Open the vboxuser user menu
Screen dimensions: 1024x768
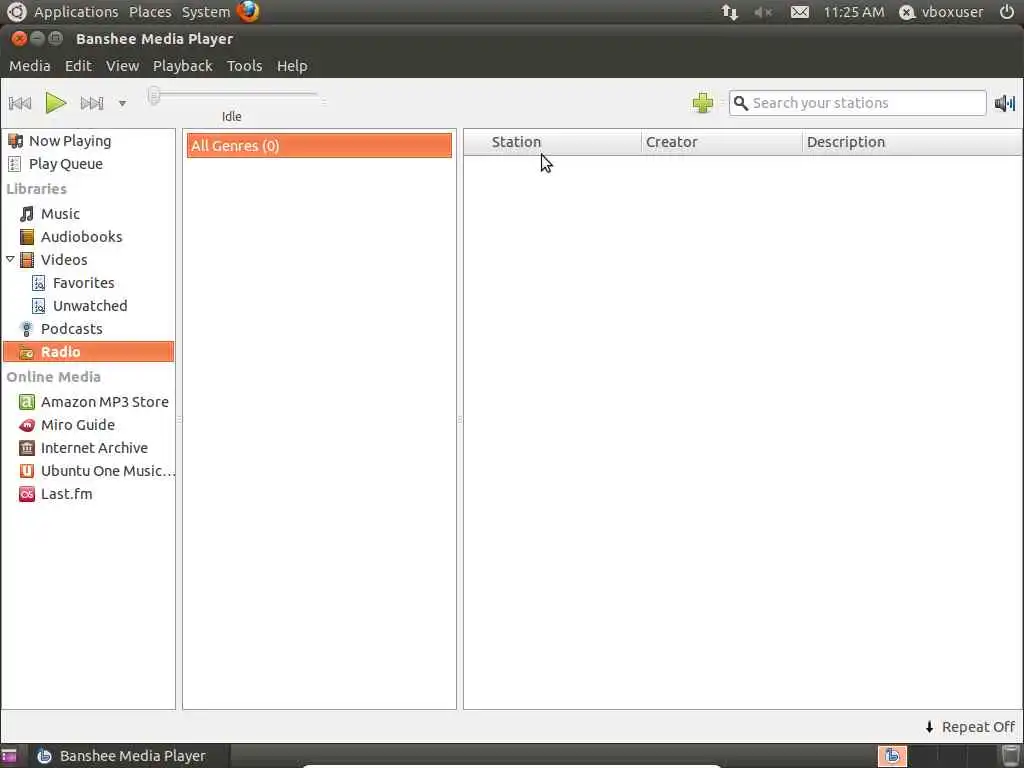tap(941, 12)
